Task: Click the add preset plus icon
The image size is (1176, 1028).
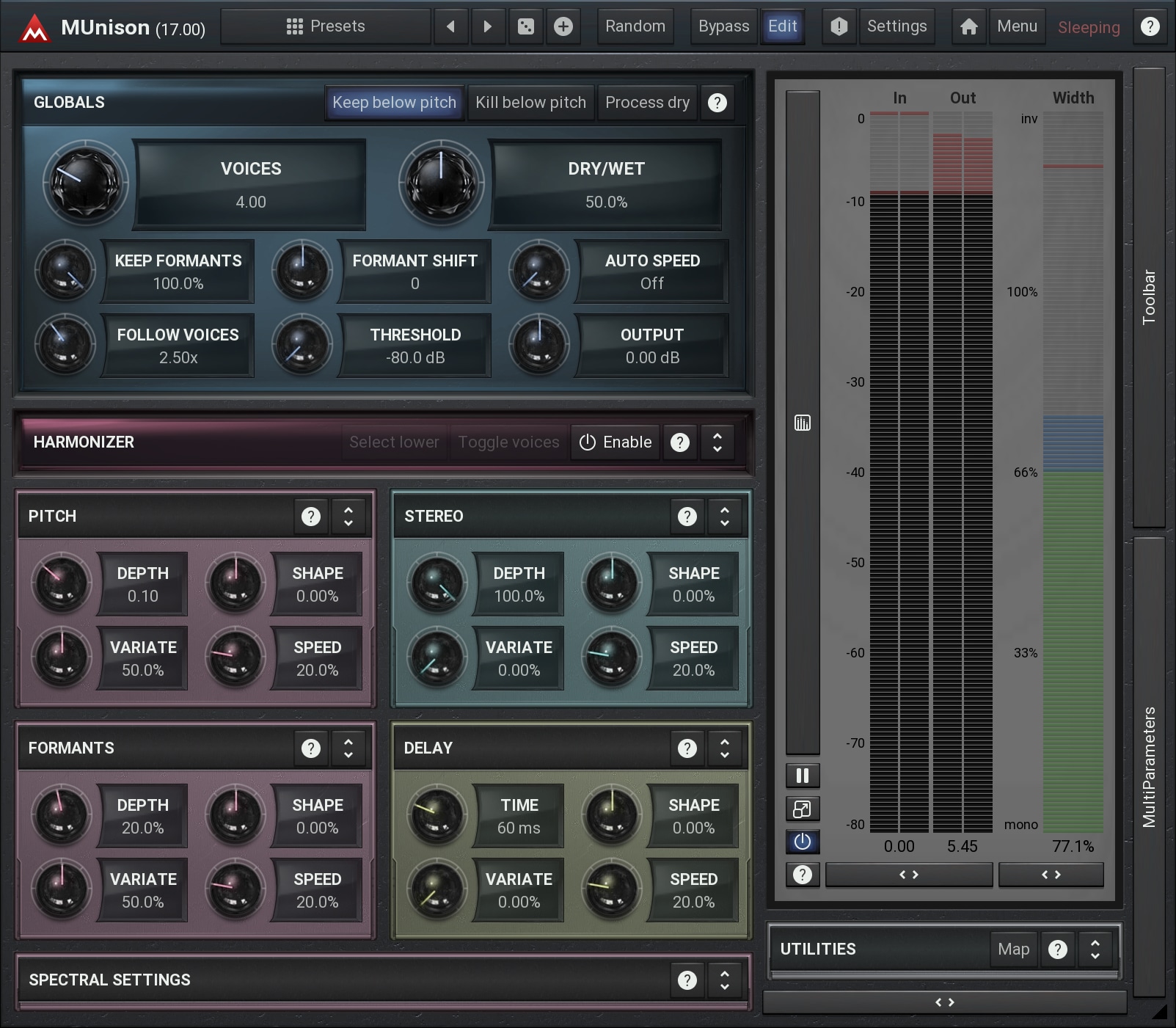Action: pyautogui.click(x=563, y=26)
